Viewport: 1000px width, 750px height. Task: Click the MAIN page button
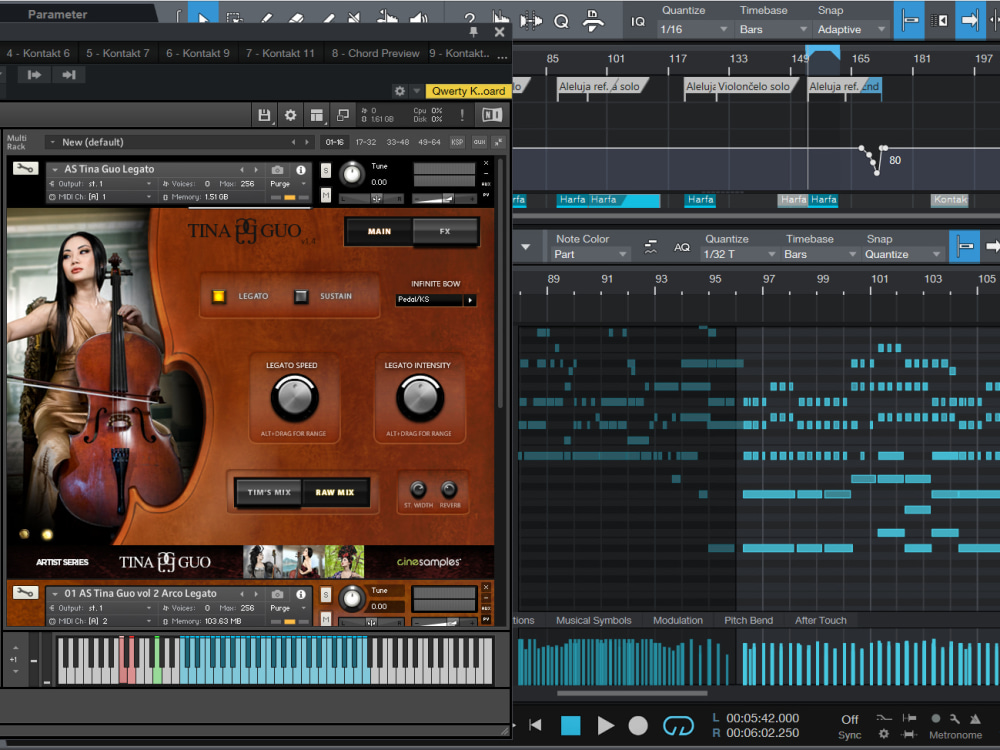[x=379, y=231]
